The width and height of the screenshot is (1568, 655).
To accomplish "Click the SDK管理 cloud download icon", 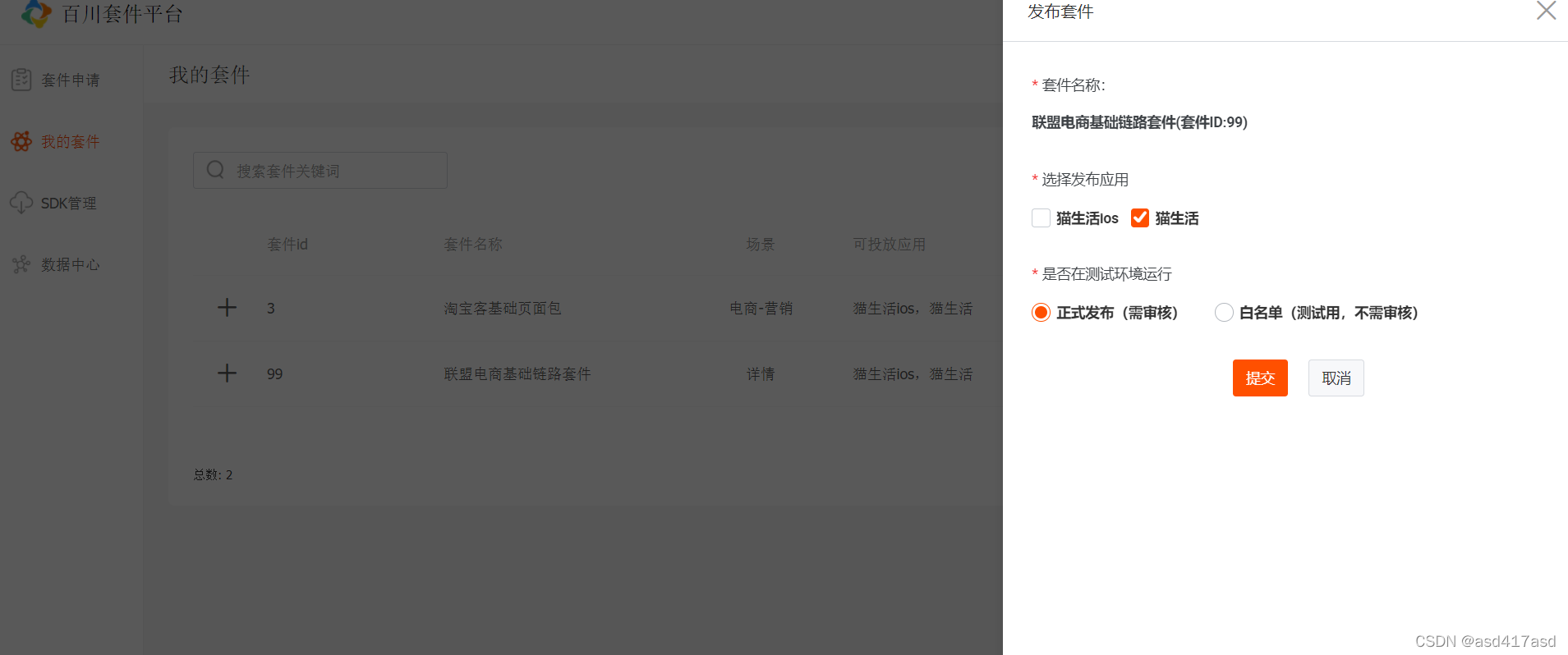I will (21, 203).
